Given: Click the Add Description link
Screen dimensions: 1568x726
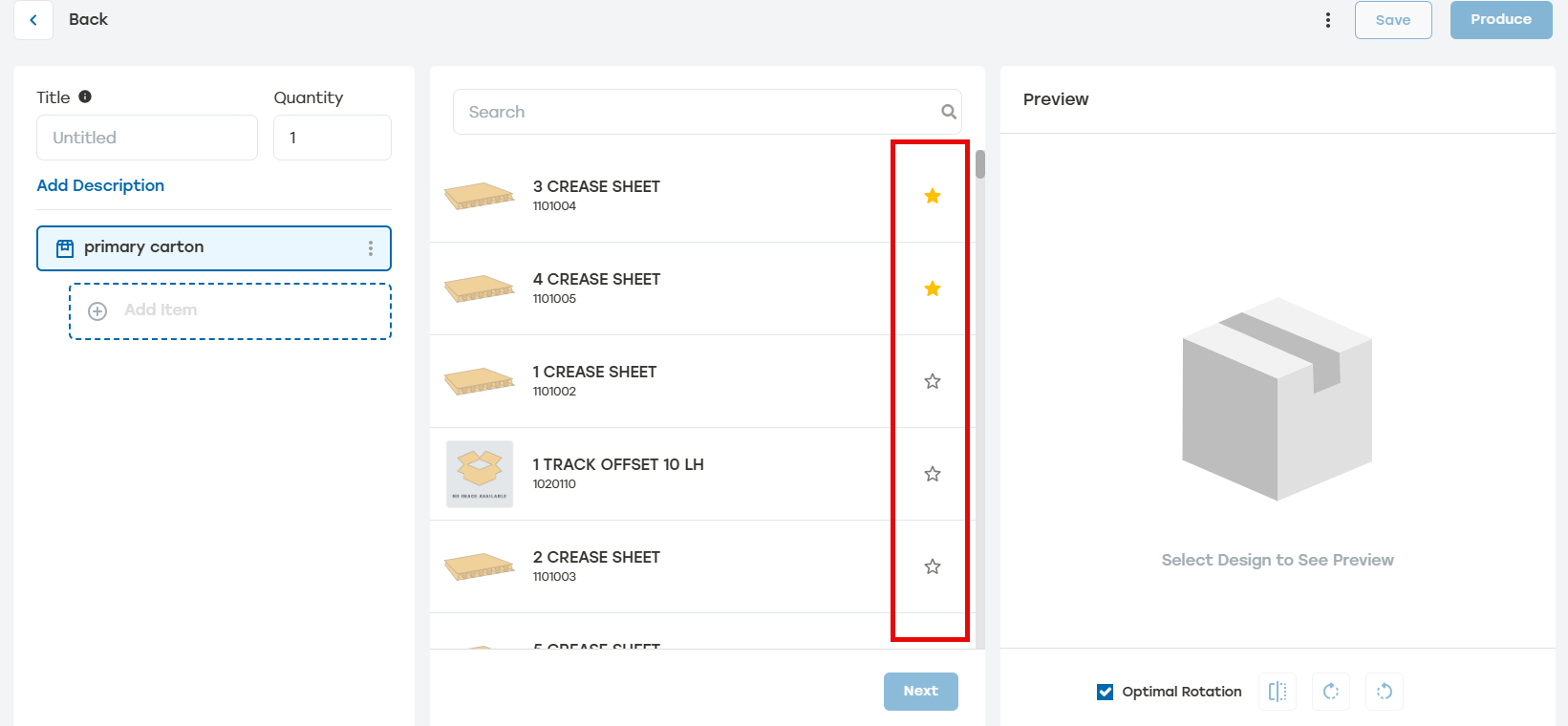Looking at the screenshot, I should (x=100, y=185).
